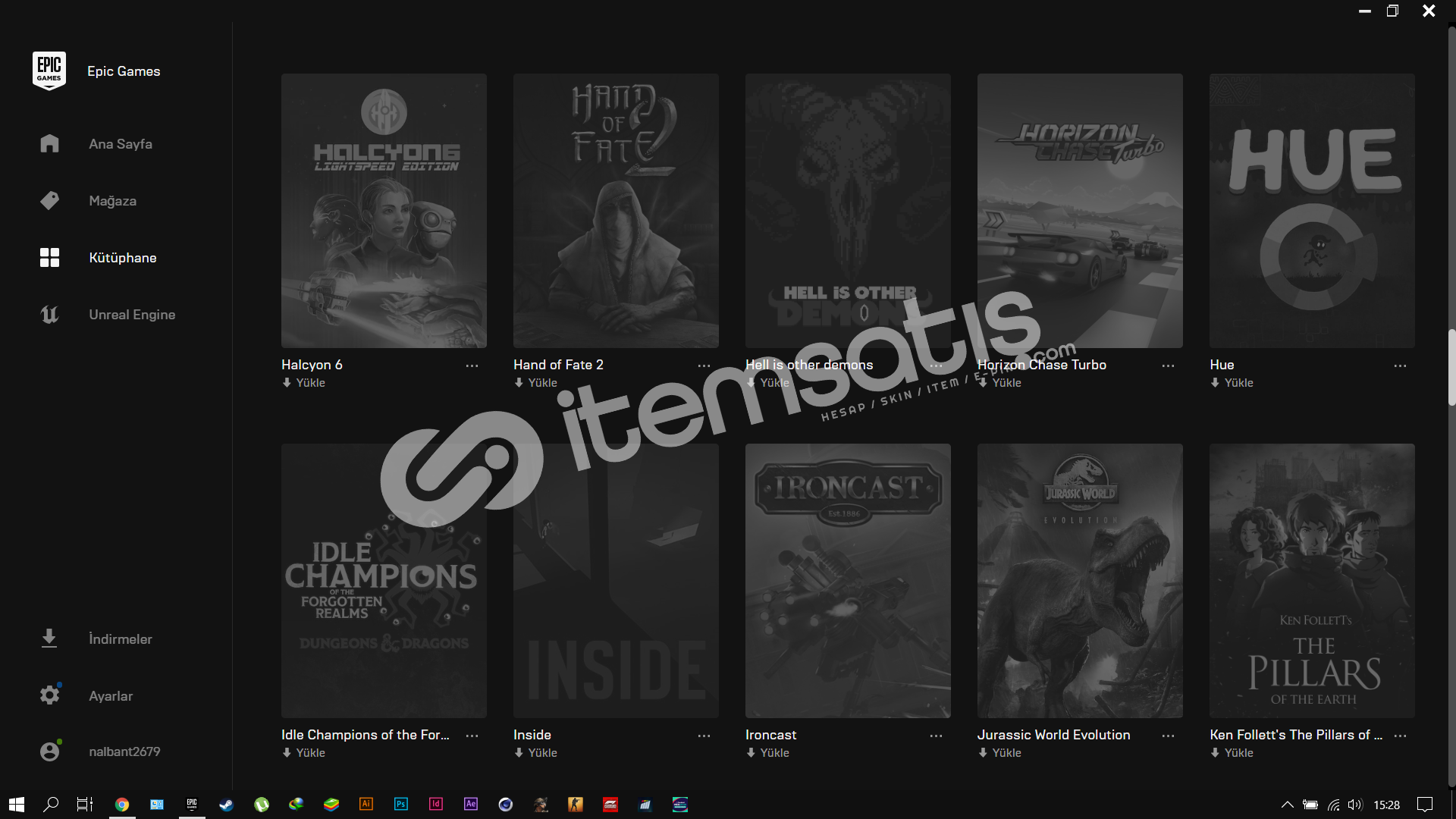
Task: Open Google Chrome from the taskbar
Action: point(121,805)
